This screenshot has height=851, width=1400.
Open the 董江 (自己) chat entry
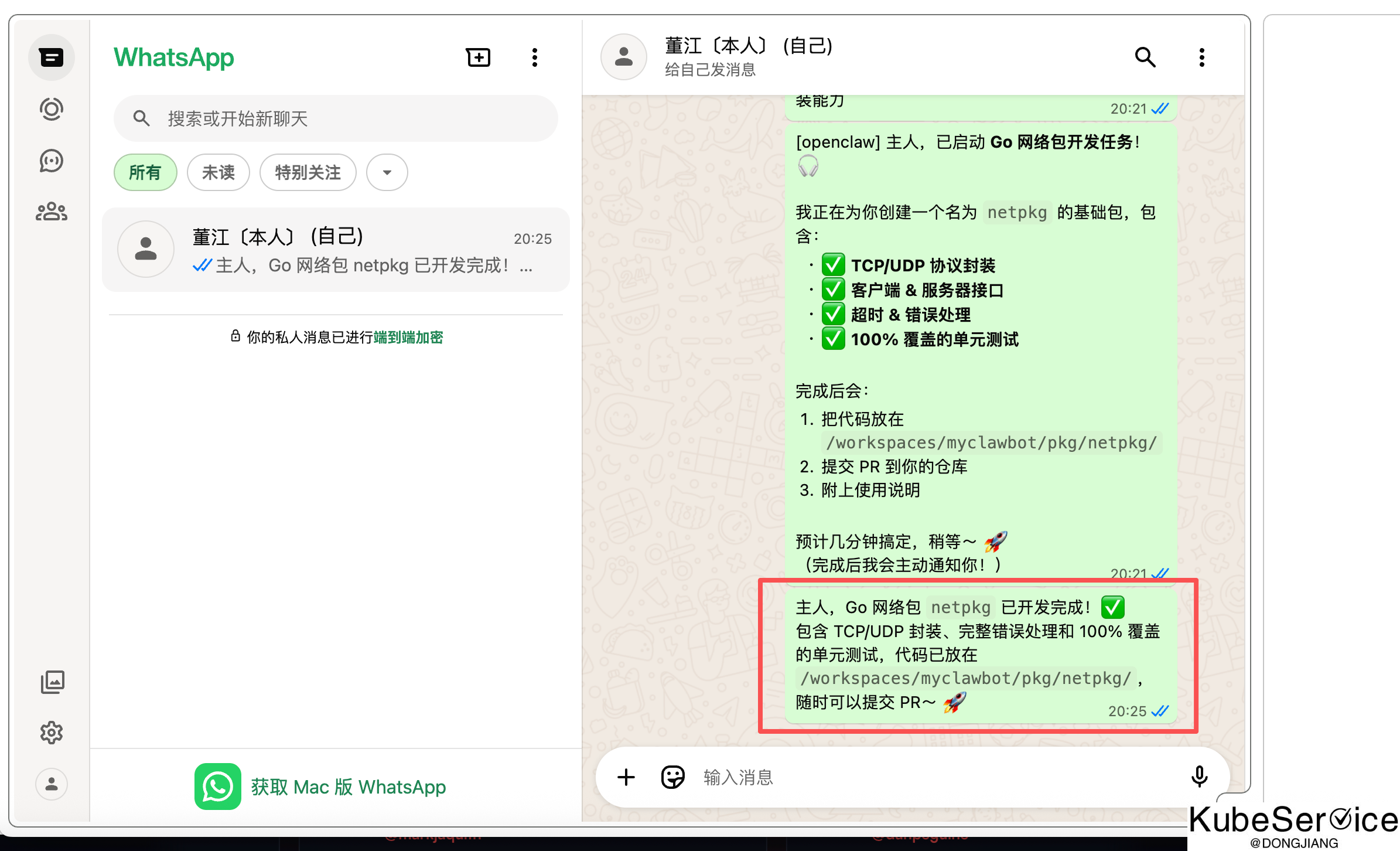click(x=336, y=250)
